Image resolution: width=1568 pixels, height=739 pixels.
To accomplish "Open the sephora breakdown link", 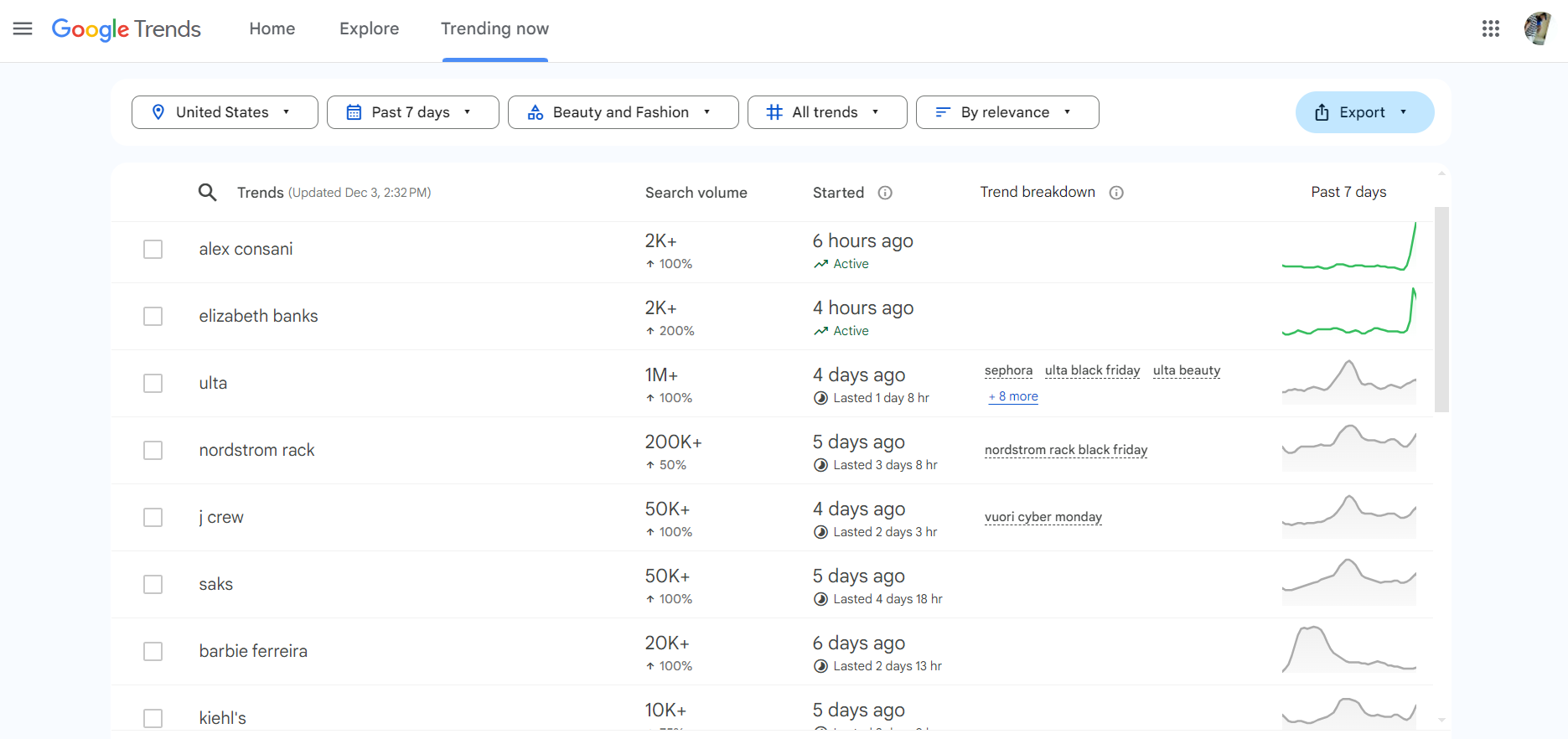I will (1008, 370).
